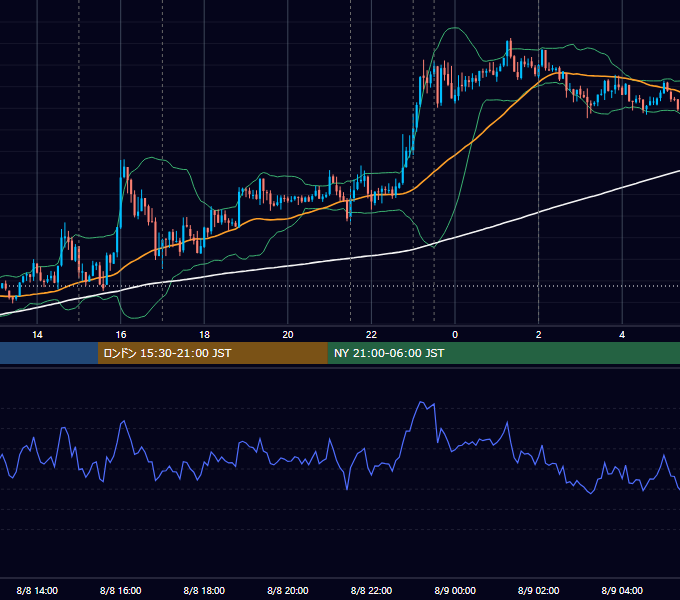Click the '14' hour label on chart axis
This screenshot has width=680, height=600.
(37, 335)
